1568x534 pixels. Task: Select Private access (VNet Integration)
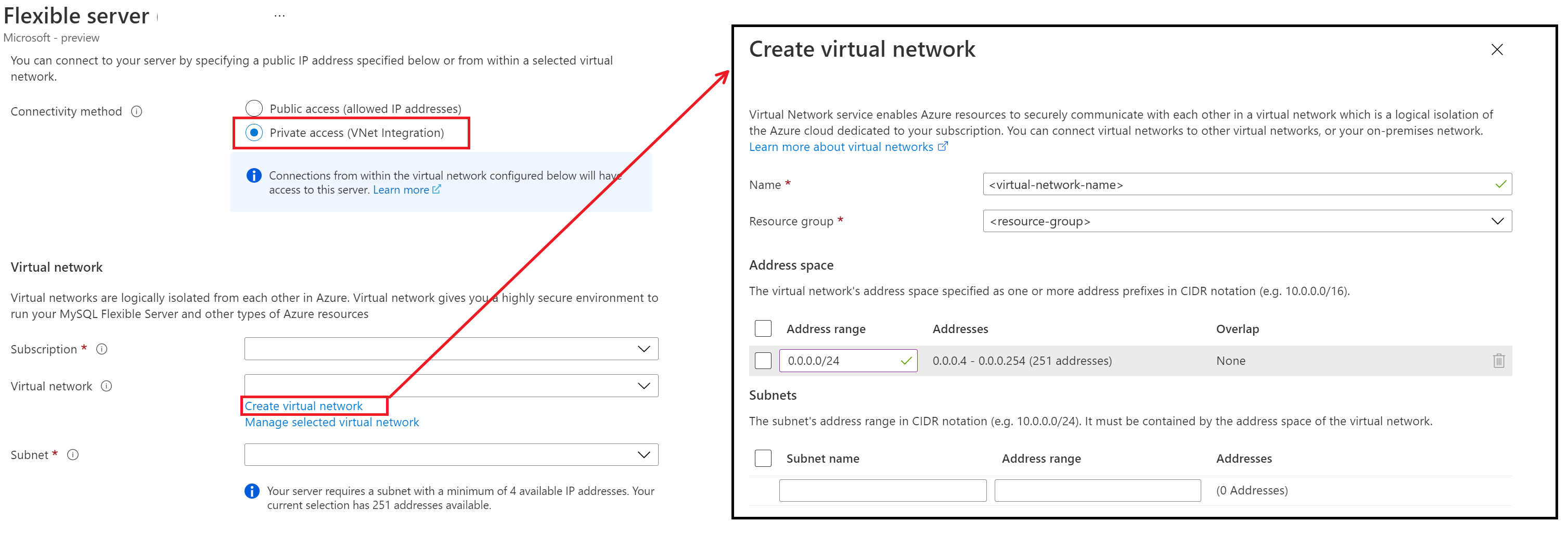coord(254,133)
